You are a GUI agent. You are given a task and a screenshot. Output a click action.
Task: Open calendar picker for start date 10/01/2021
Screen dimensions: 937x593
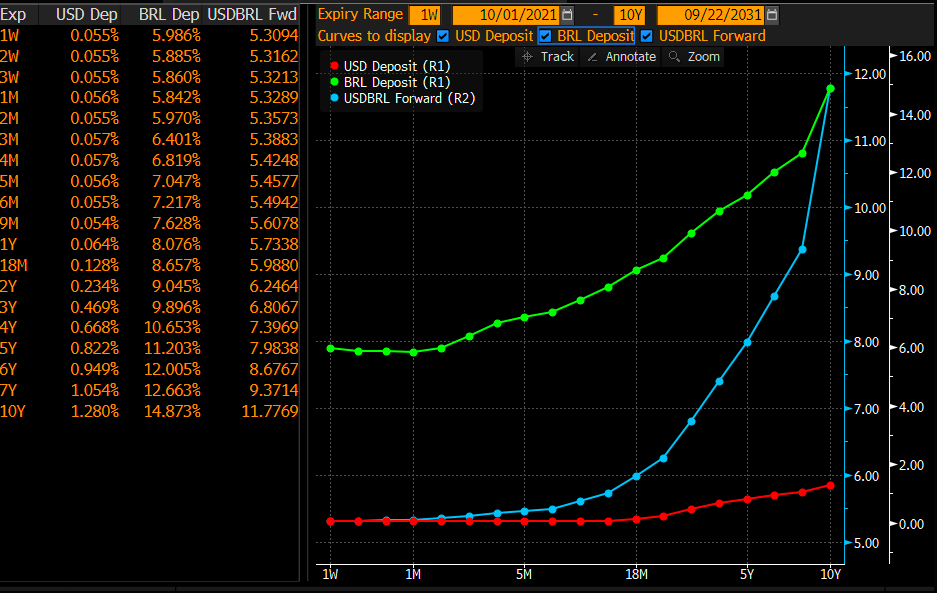click(567, 14)
